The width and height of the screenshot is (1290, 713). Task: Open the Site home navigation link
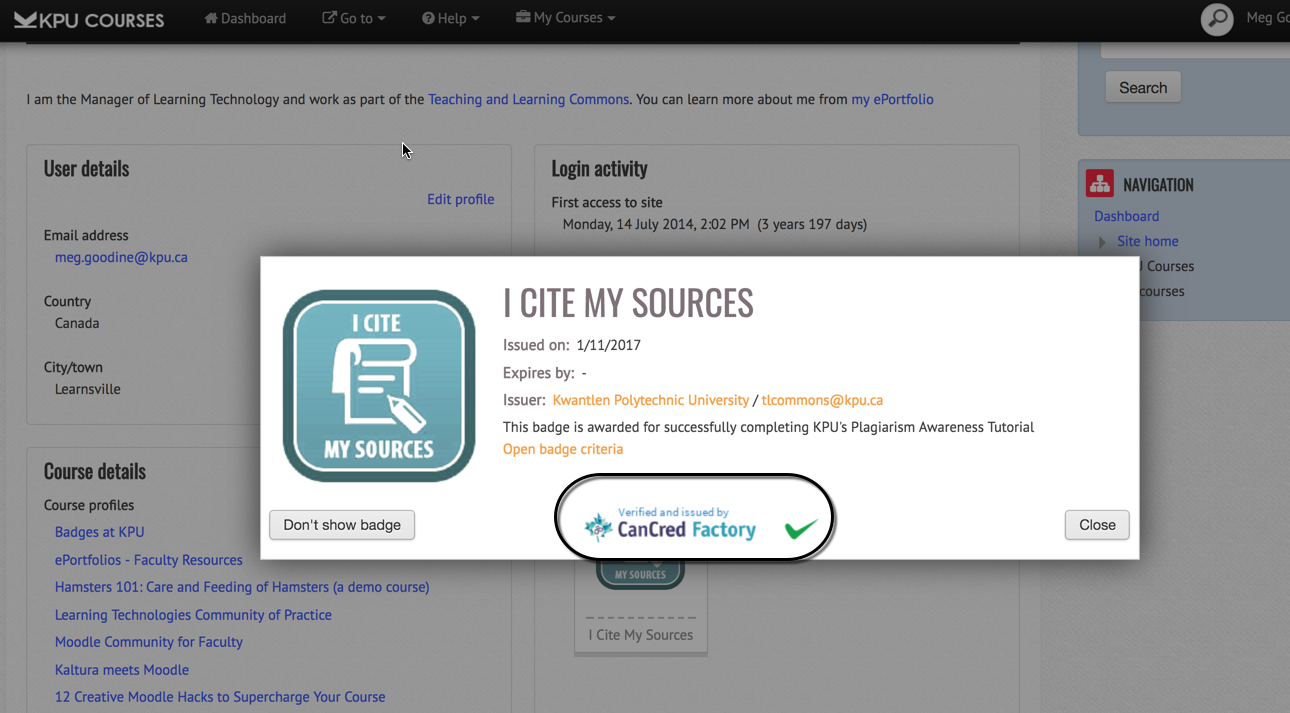[1147, 241]
